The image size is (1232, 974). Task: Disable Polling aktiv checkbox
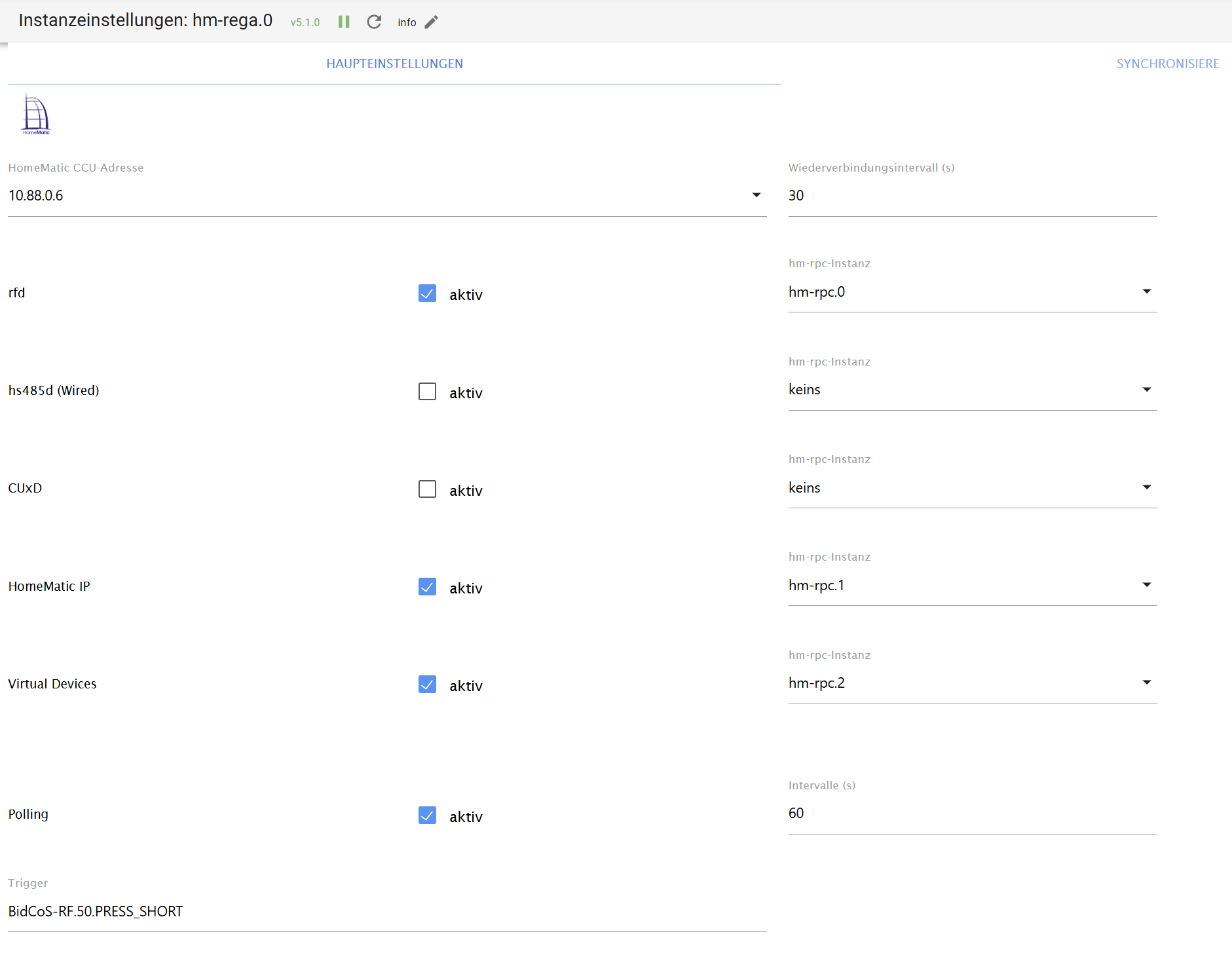coord(427,815)
